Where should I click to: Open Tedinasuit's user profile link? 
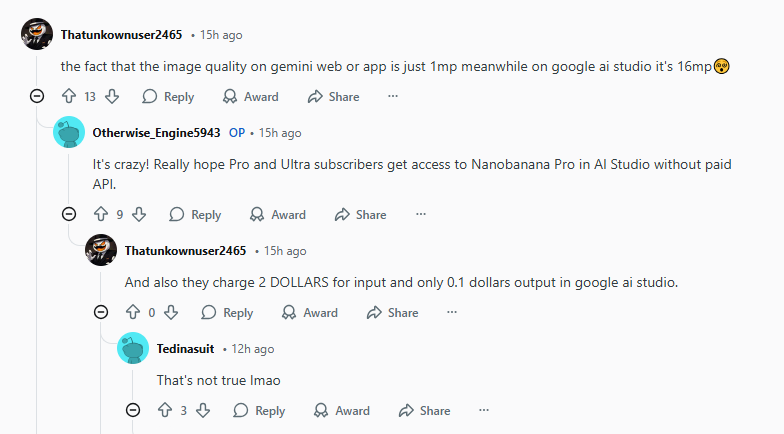coord(186,348)
